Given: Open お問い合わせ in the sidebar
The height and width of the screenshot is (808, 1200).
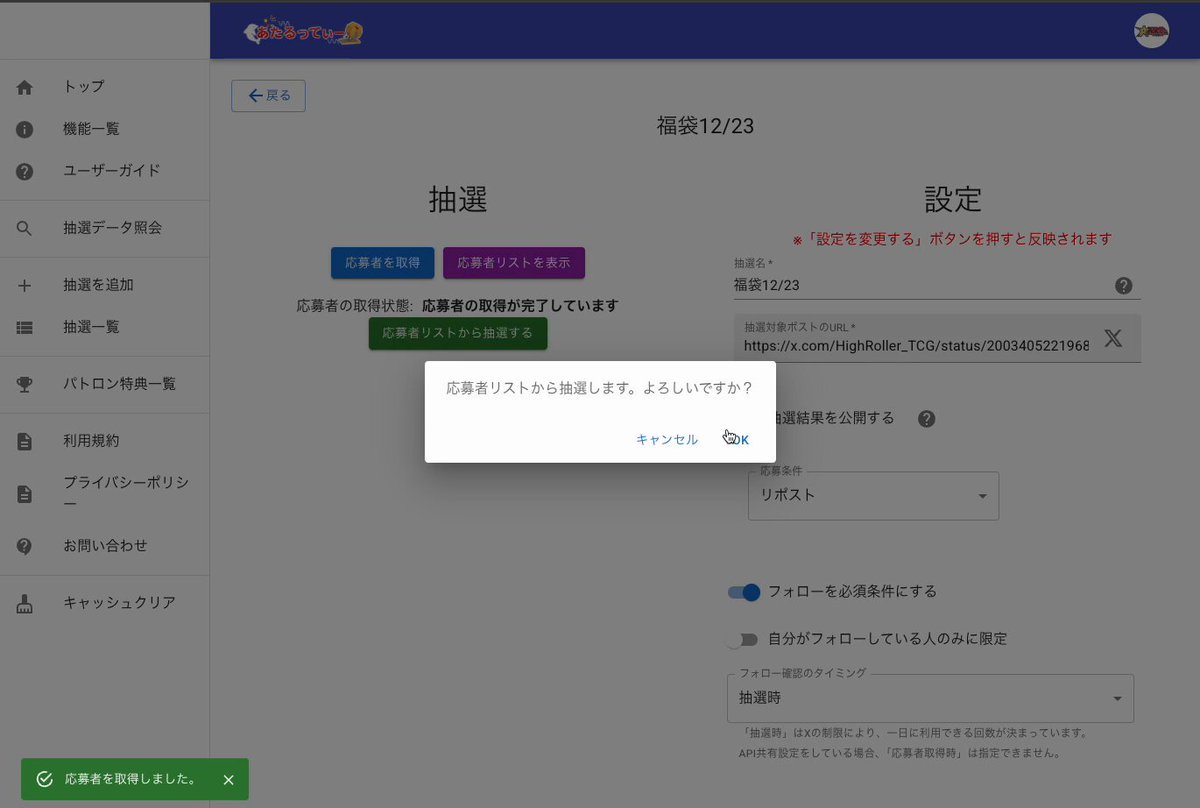Looking at the screenshot, I should tap(105, 546).
